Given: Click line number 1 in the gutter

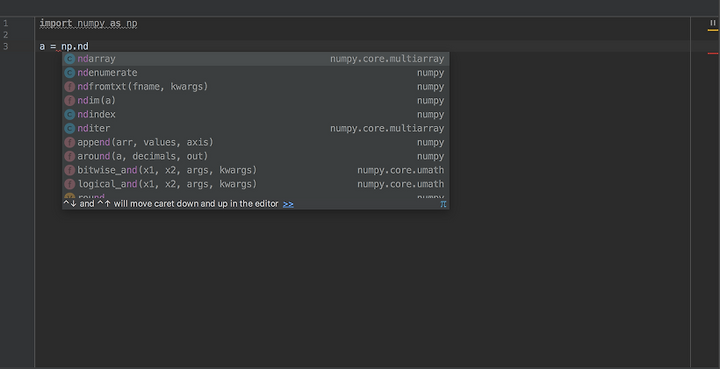Looking at the screenshot, I should (6, 23).
